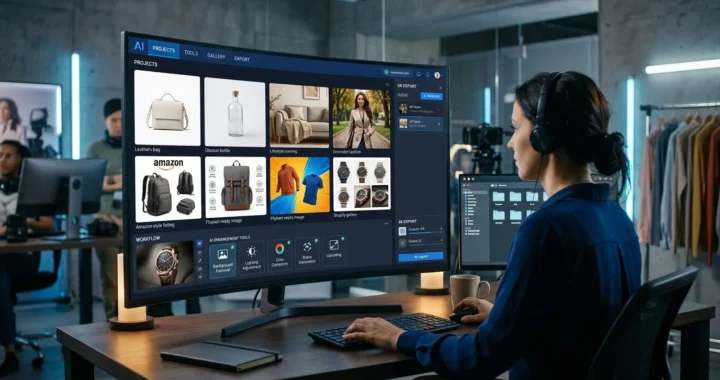Switch to the Gallery tab
Image resolution: width=720 pixels, height=380 pixels.
click(x=216, y=56)
